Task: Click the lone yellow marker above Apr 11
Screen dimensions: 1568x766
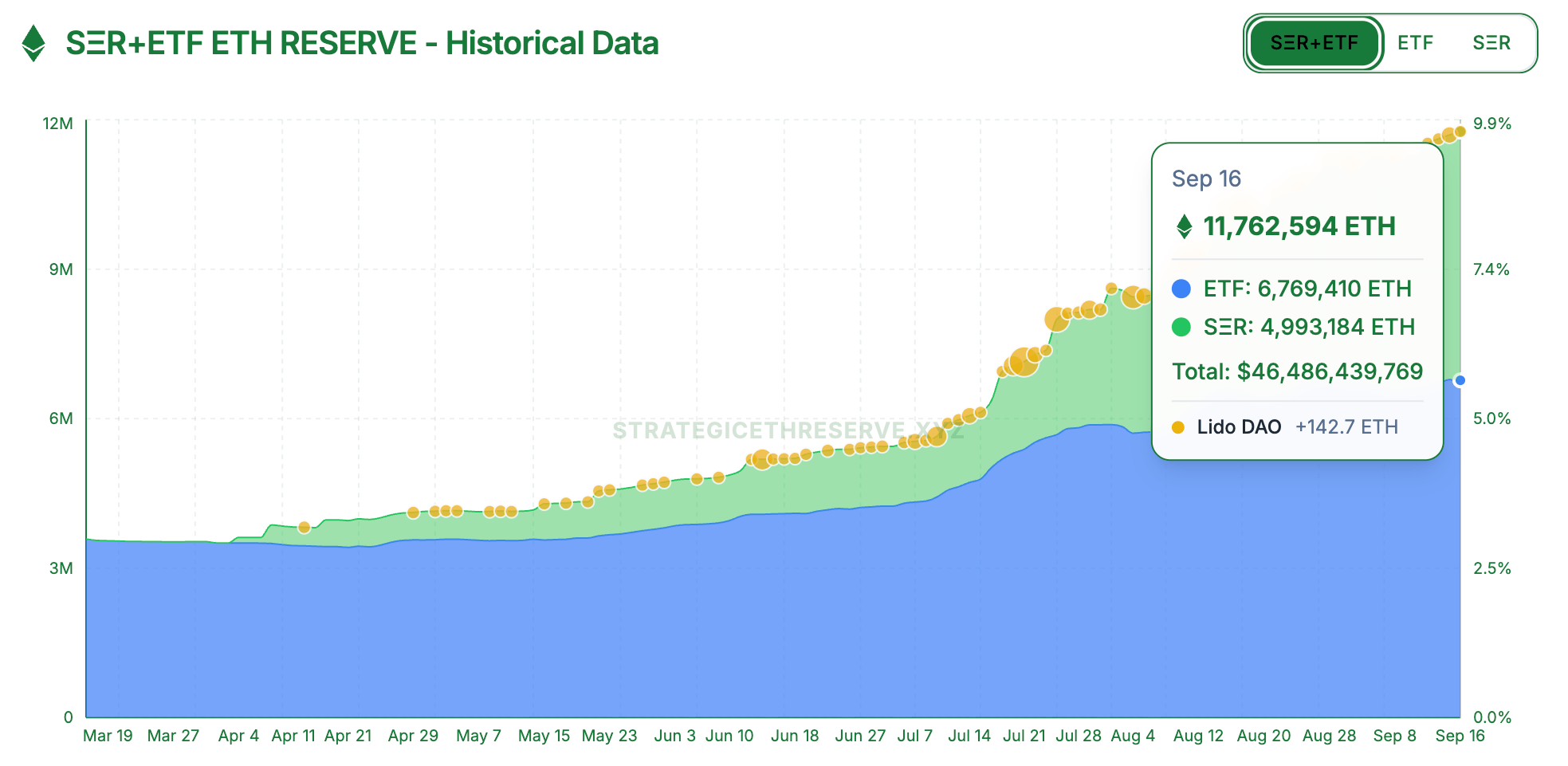Action: pos(304,527)
